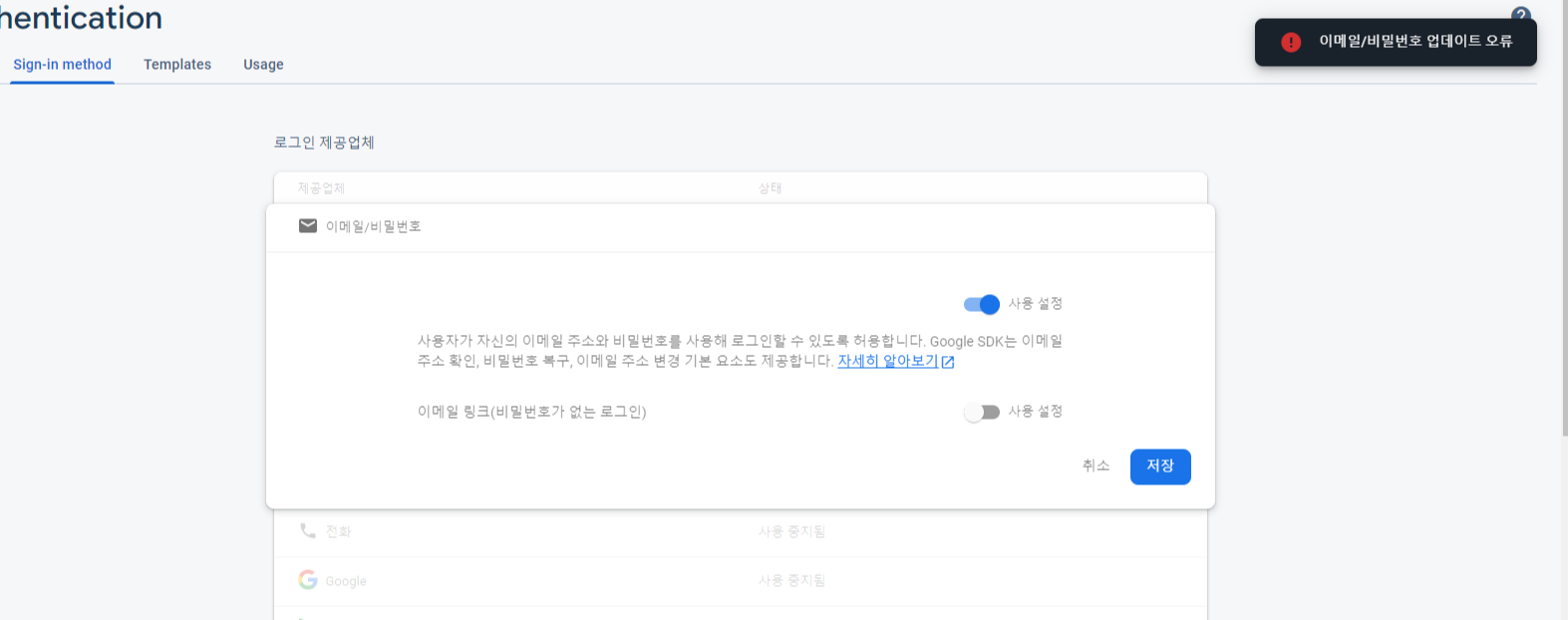Viewport: 1568px width, 620px height.
Task: Click the phone icon in 전화 row
Action: 308,530
